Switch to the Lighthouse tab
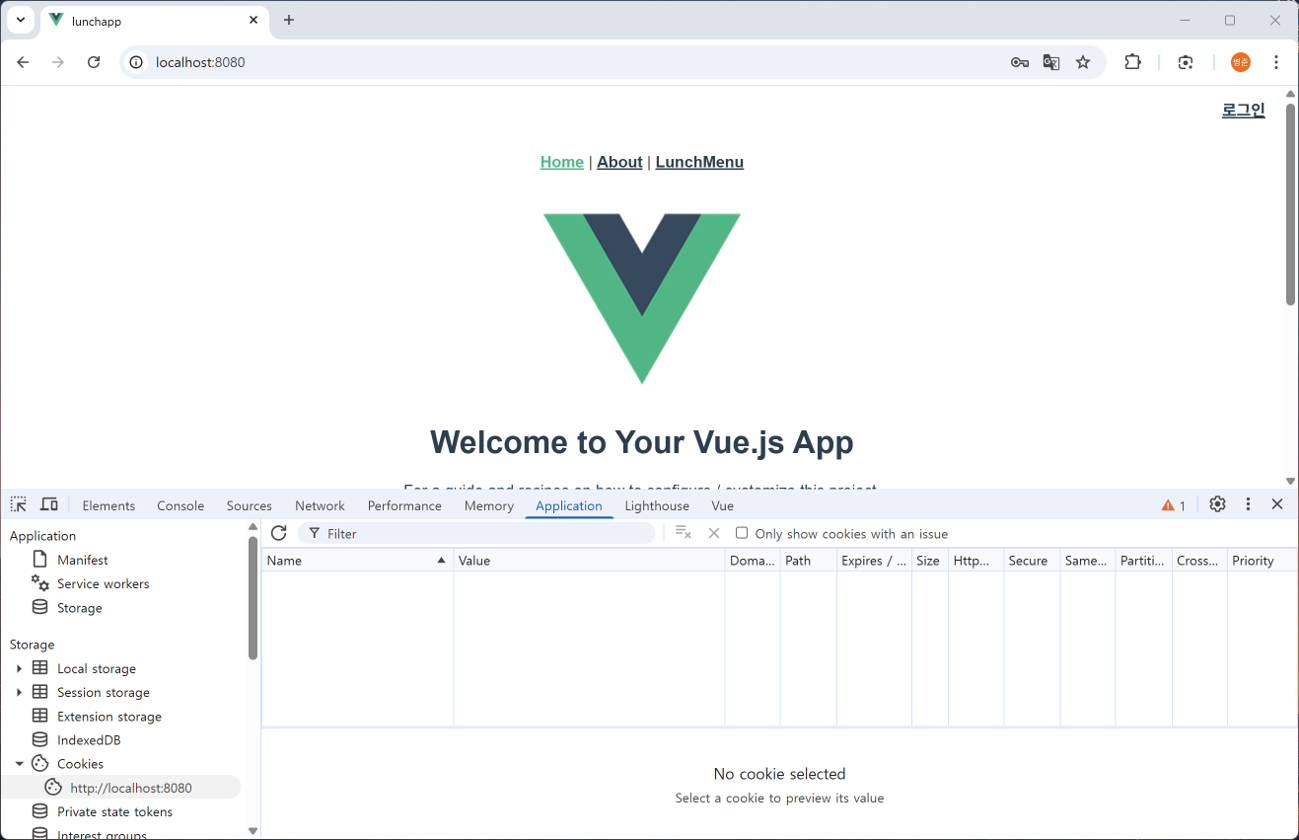Viewport: 1299px width, 840px height. click(x=657, y=506)
